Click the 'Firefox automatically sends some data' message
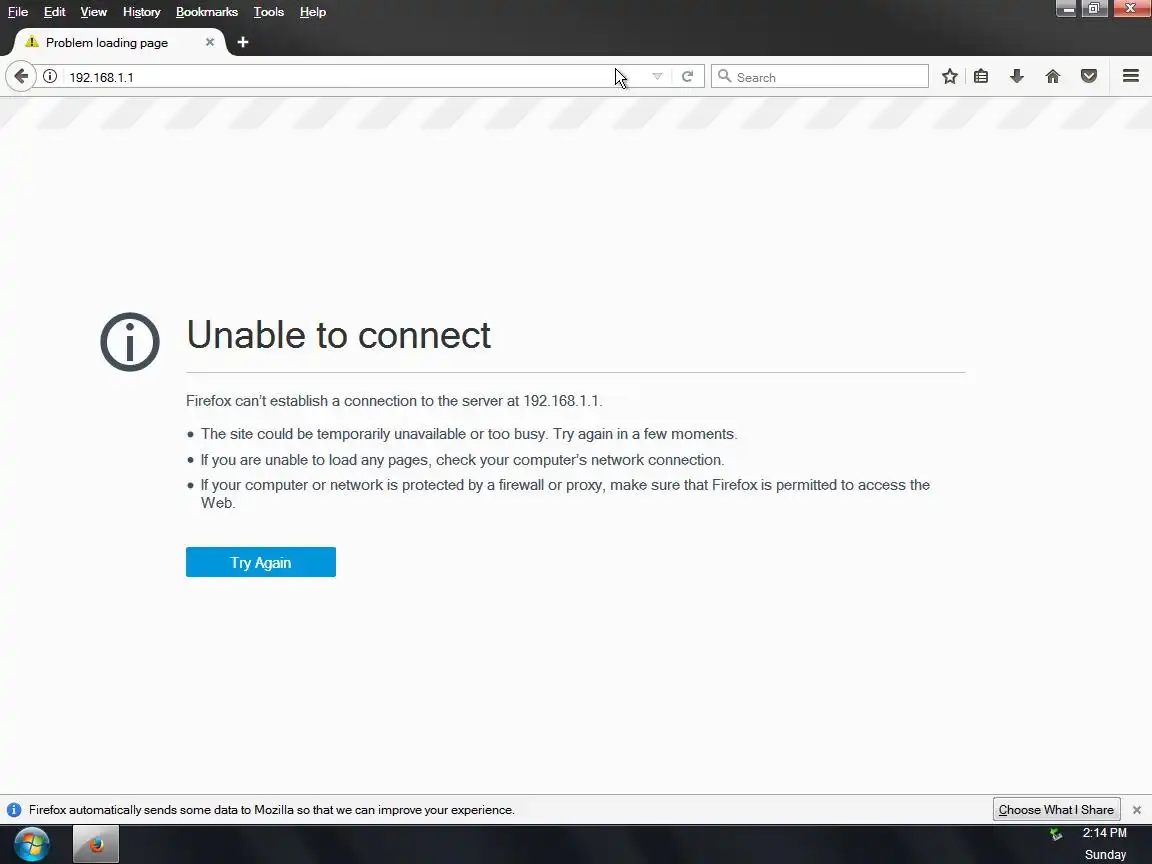Image resolution: width=1152 pixels, height=864 pixels. pyautogui.click(x=272, y=810)
